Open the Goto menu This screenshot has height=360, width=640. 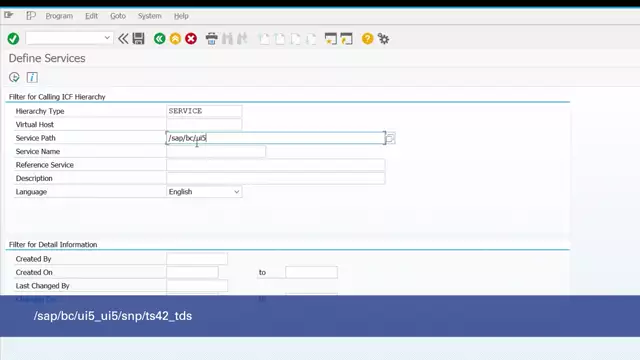[x=118, y=16]
